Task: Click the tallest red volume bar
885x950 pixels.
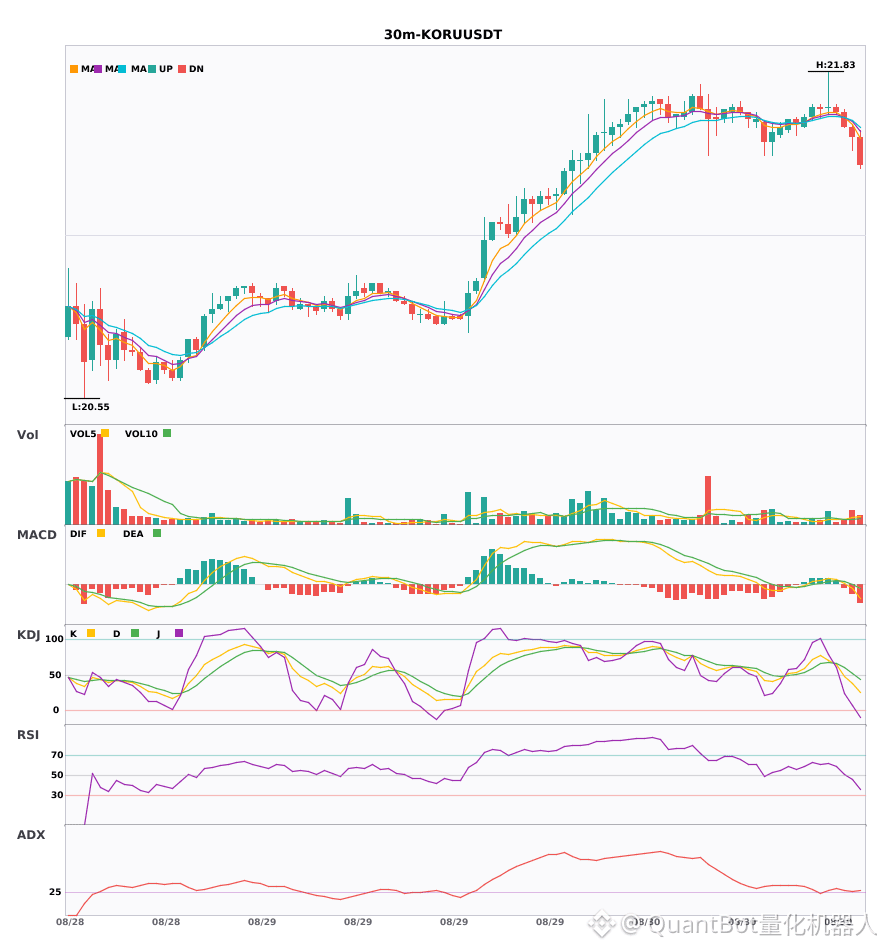Action: coord(100,479)
